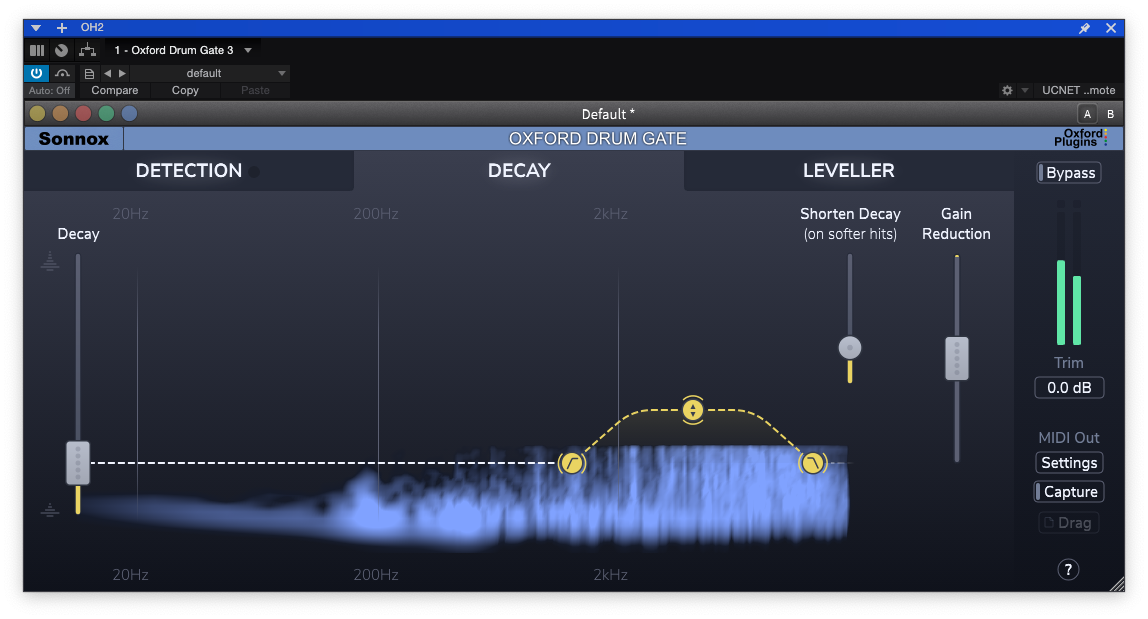Click the Oxford Plugins logo
Image resolution: width=1148 pixels, height=619 pixels.
coord(1081,138)
